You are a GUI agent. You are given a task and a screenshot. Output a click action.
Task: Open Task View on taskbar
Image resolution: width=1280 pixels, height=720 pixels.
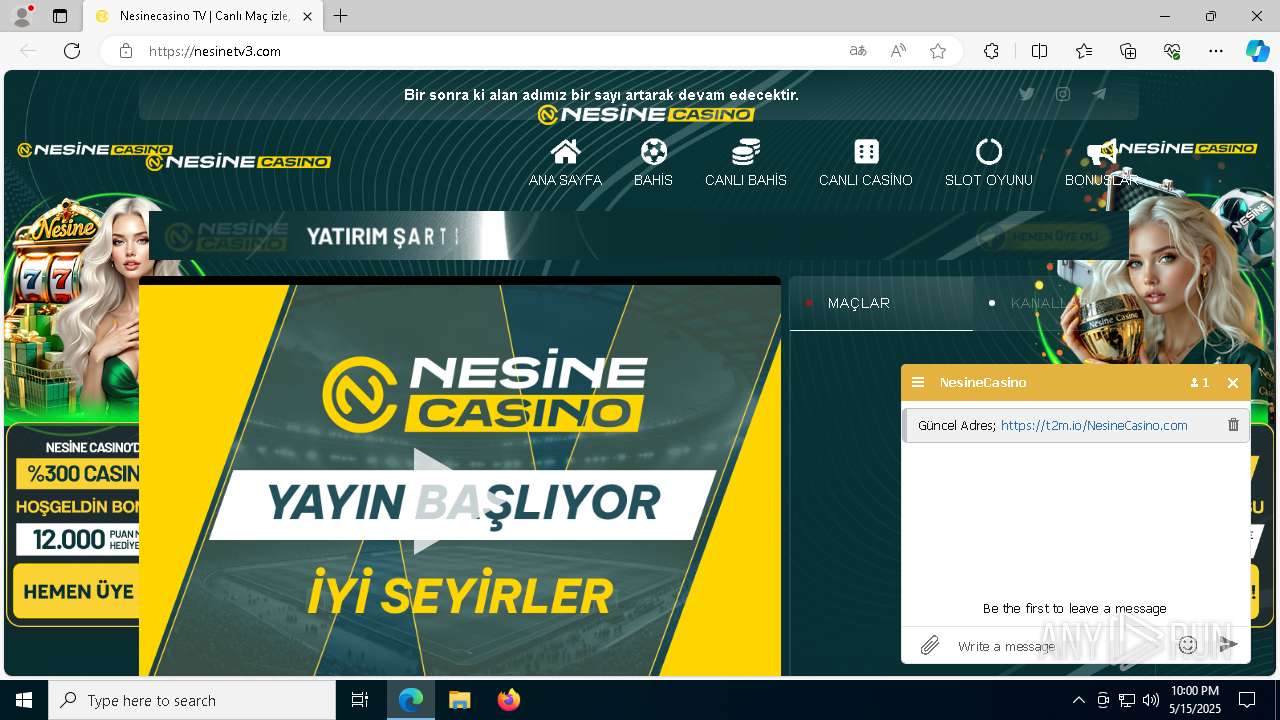coord(360,700)
